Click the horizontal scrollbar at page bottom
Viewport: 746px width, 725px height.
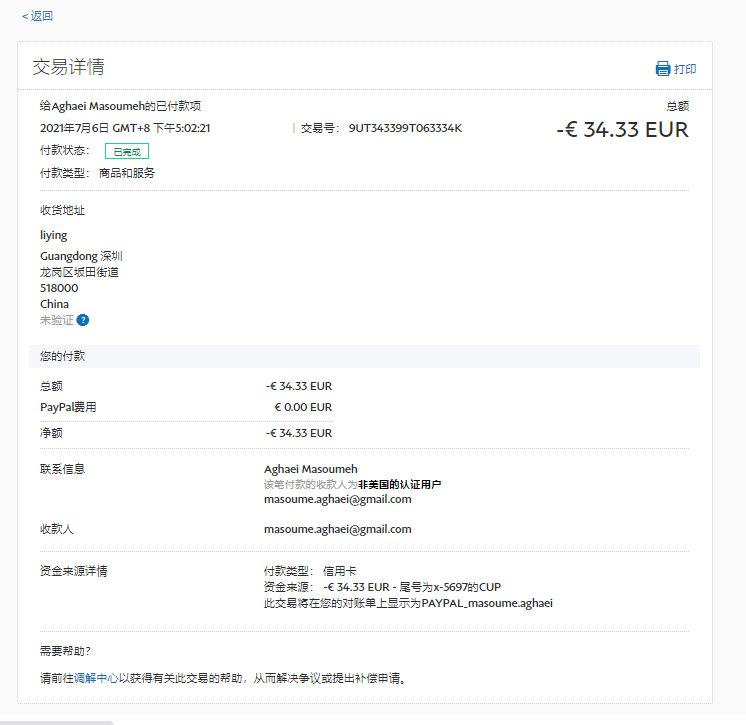tap(57, 721)
